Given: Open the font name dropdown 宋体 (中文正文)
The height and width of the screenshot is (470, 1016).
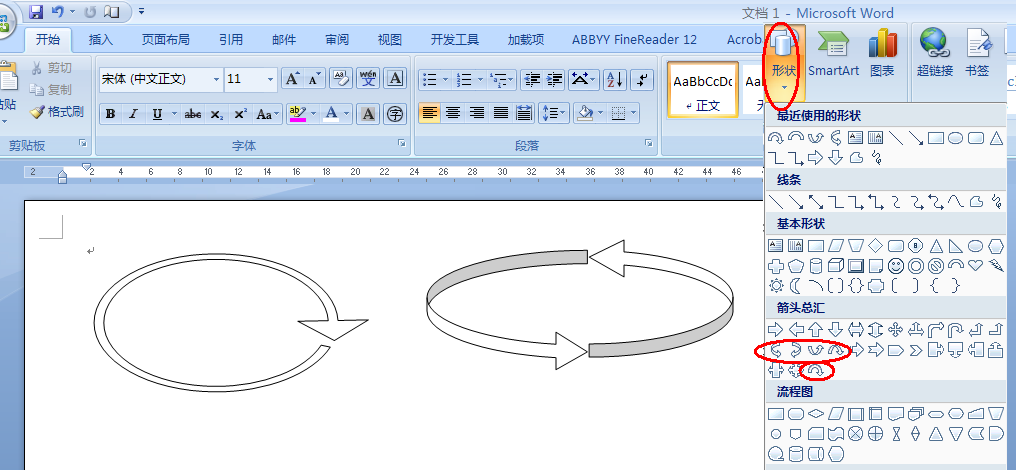Looking at the screenshot, I should point(216,79).
